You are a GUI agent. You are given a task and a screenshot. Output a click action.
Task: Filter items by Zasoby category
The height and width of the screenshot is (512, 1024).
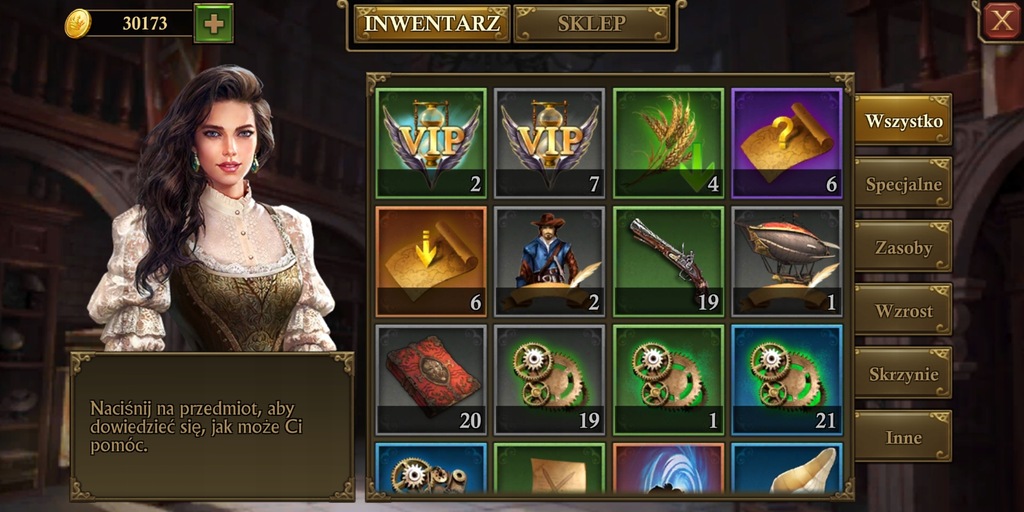[x=903, y=247]
